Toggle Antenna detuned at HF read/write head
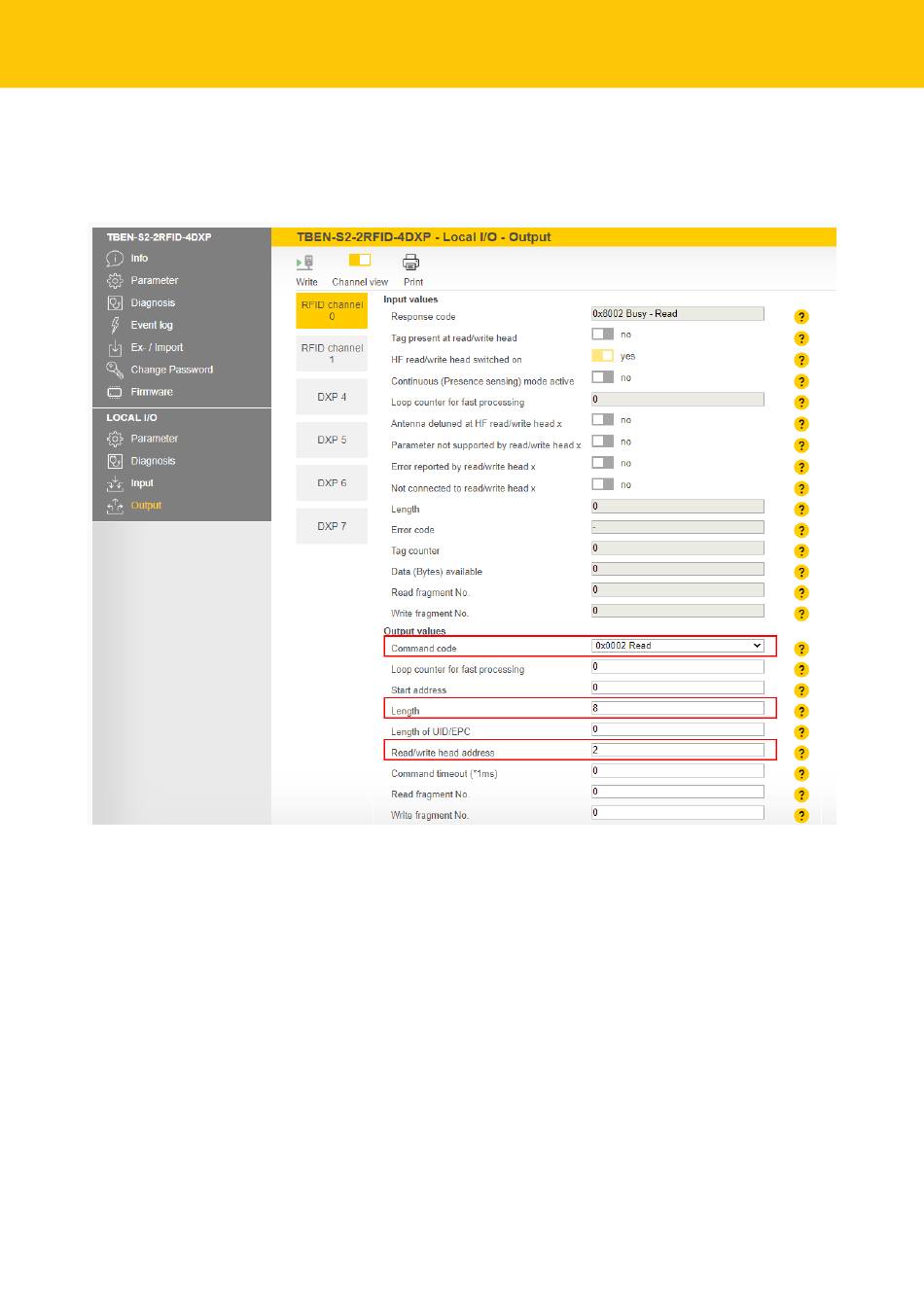 pyautogui.click(x=603, y=419)
